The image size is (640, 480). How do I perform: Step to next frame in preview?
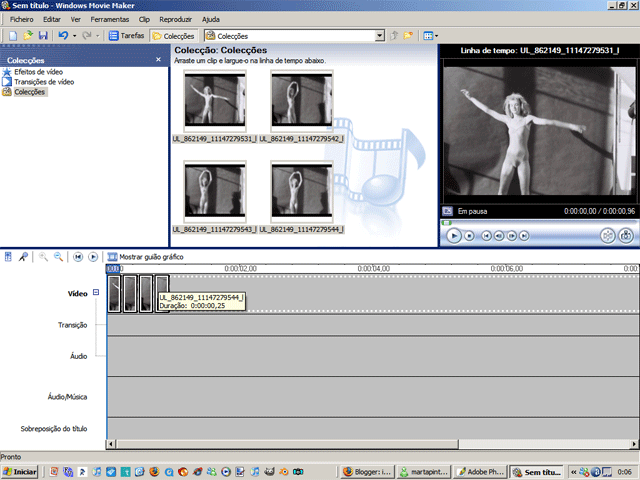tap(511, 236)
